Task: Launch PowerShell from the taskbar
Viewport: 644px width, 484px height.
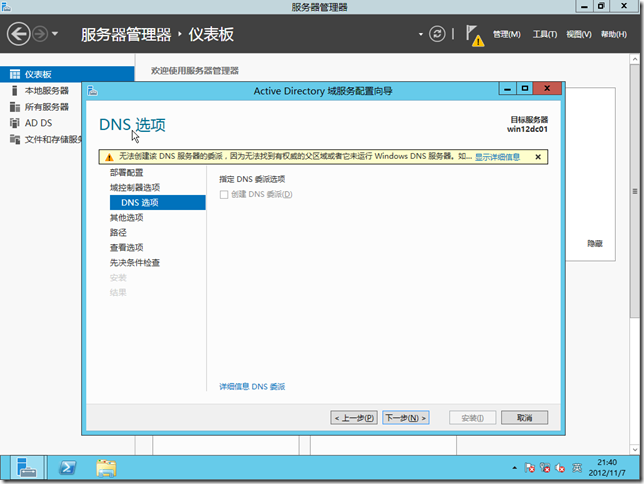Action: pos(67,468)
